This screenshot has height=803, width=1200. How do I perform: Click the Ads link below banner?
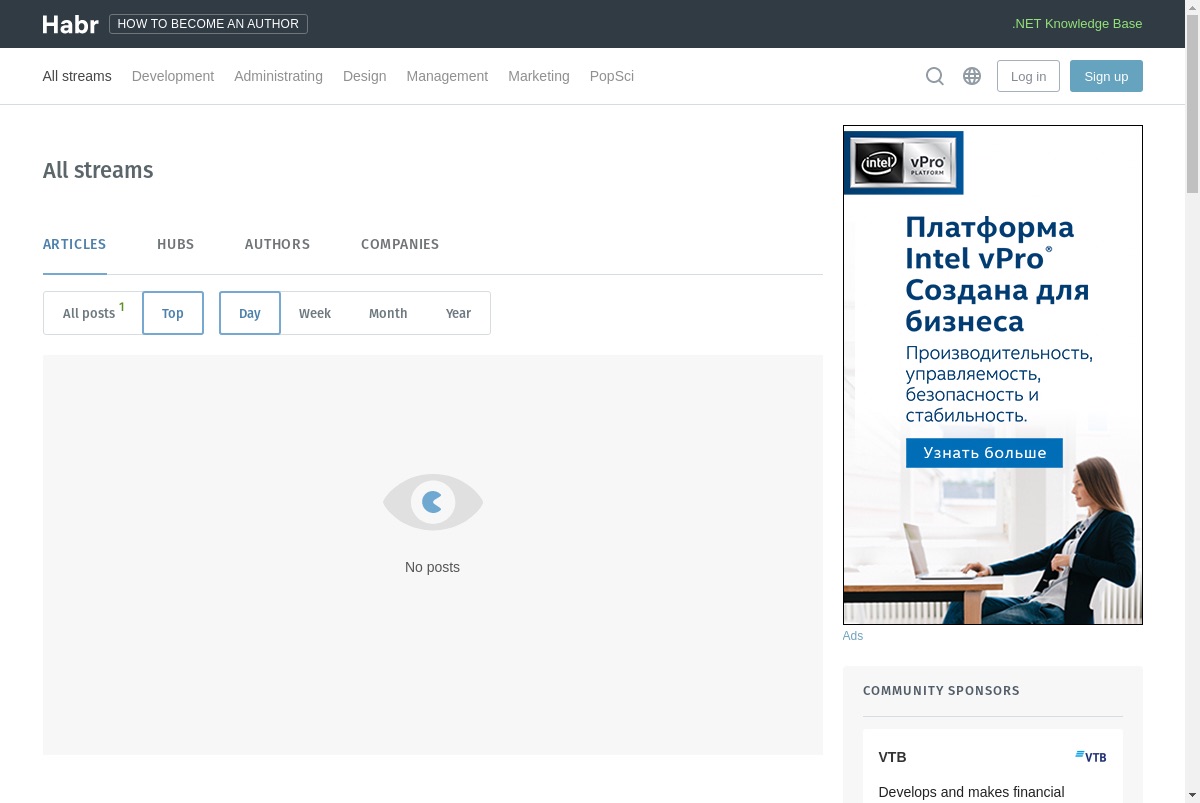pos(853,636)
